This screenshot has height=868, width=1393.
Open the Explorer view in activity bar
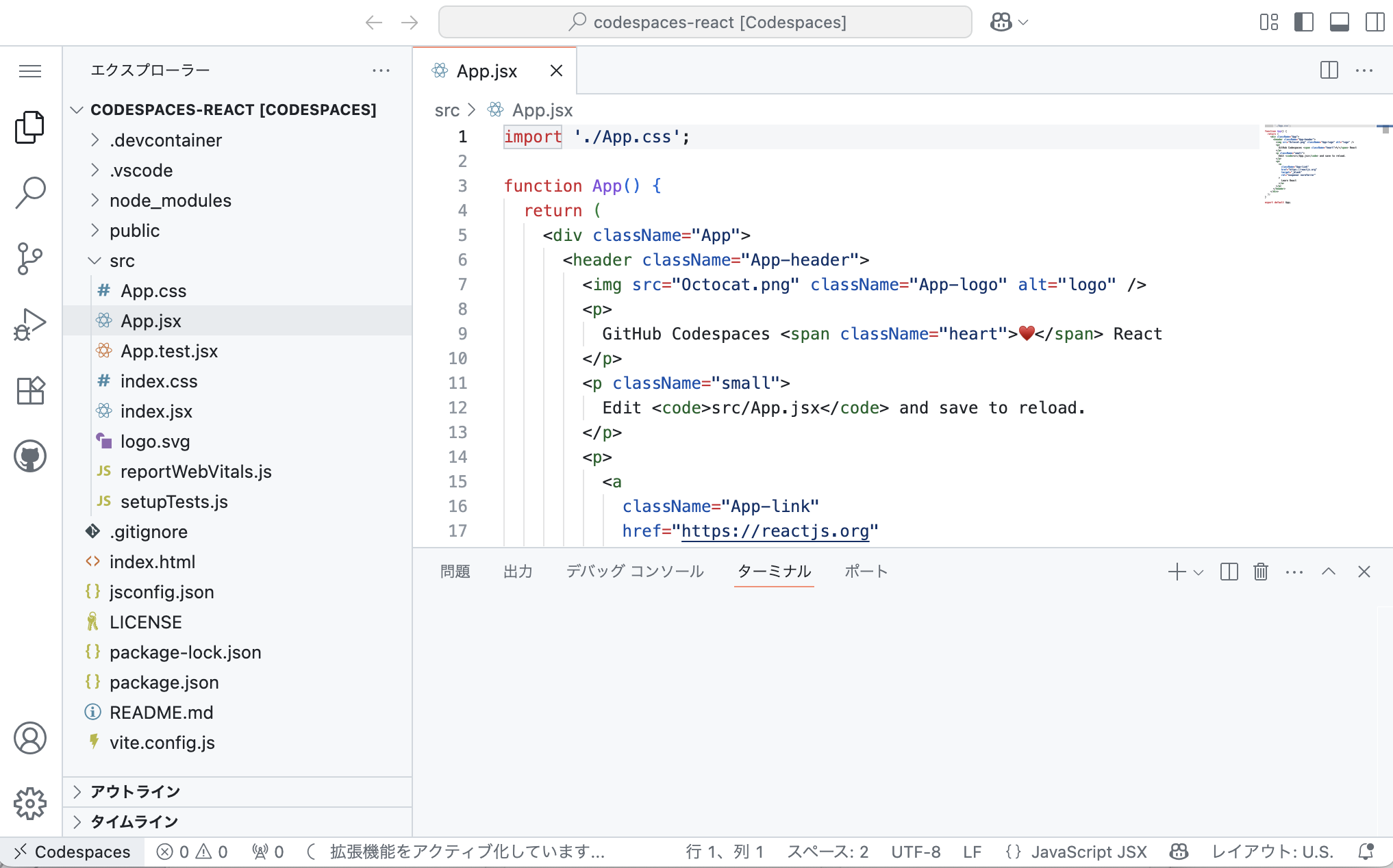click(x=30, y=127)
